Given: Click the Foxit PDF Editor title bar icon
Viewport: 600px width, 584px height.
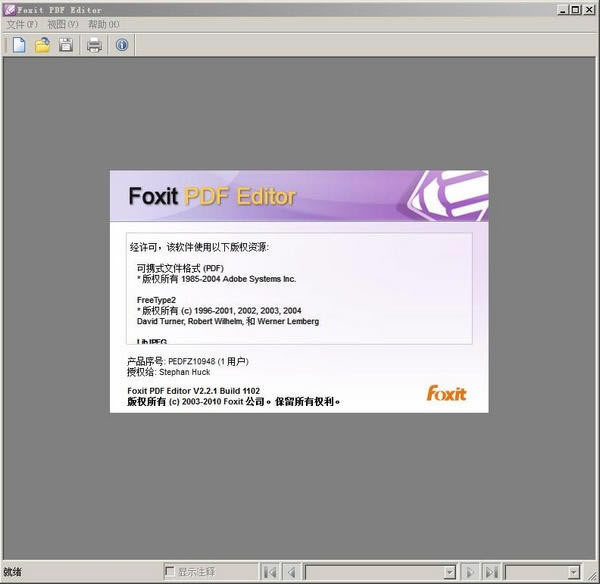Looking at the screenshot, I should click(9, 10).
